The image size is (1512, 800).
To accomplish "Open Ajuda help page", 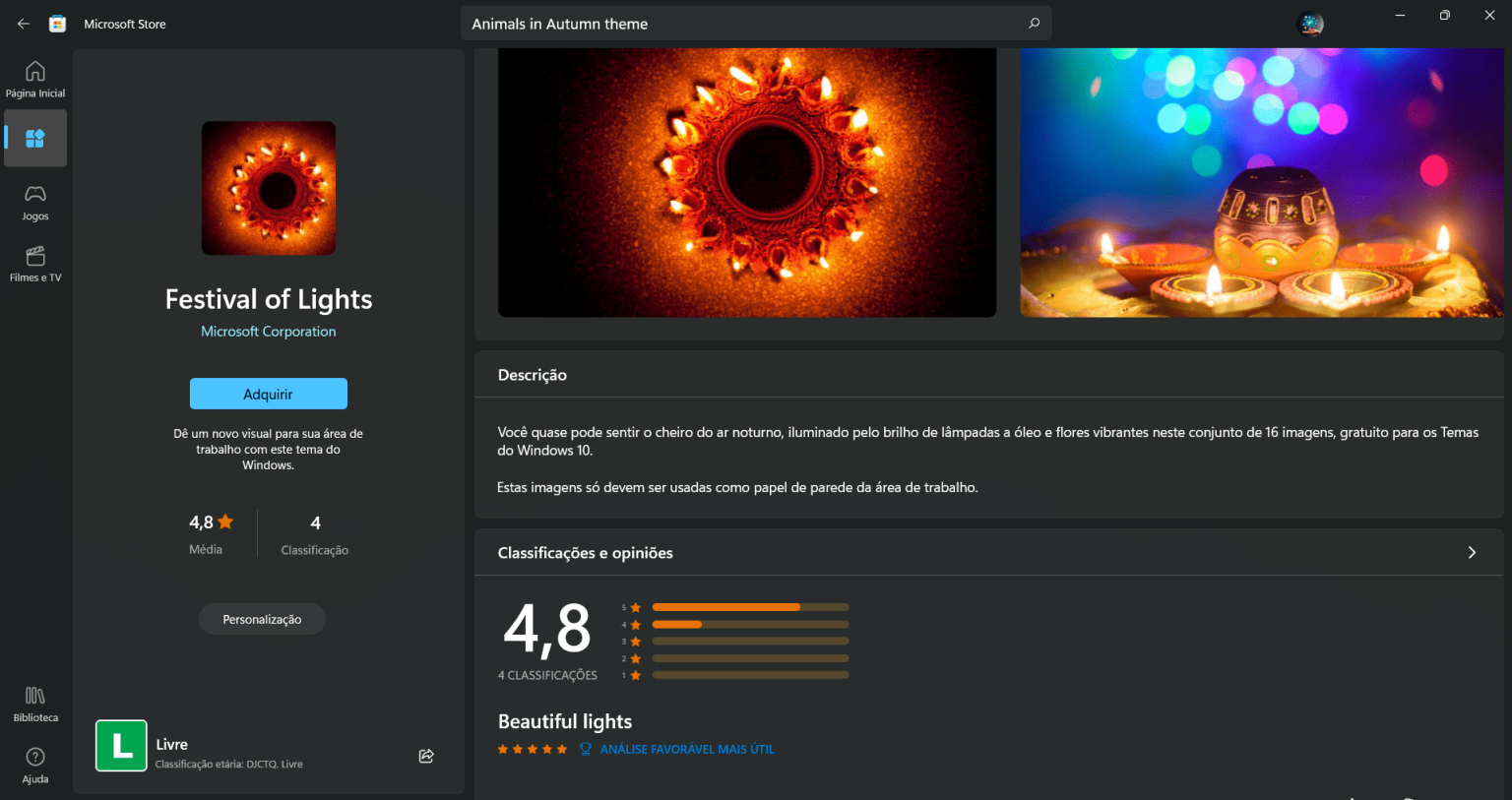I will (x=35, y=765).
